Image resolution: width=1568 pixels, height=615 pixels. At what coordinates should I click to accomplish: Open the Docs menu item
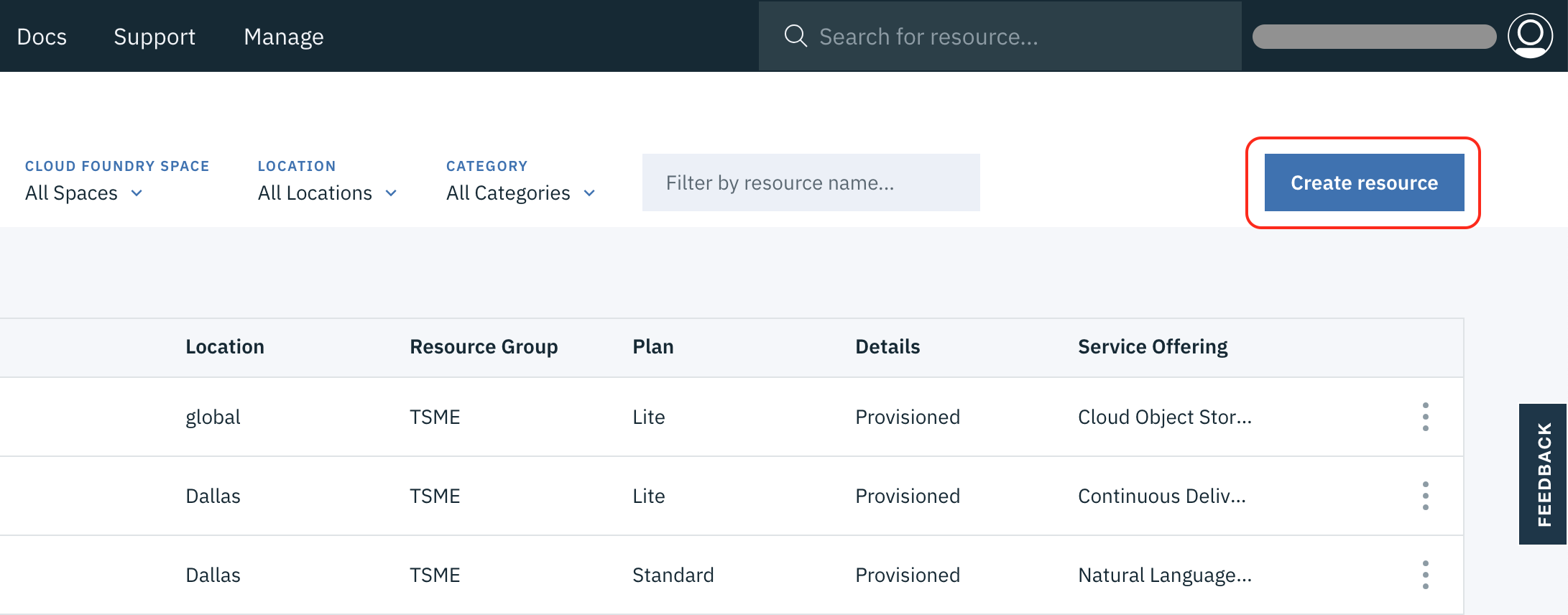pos(42,37)
